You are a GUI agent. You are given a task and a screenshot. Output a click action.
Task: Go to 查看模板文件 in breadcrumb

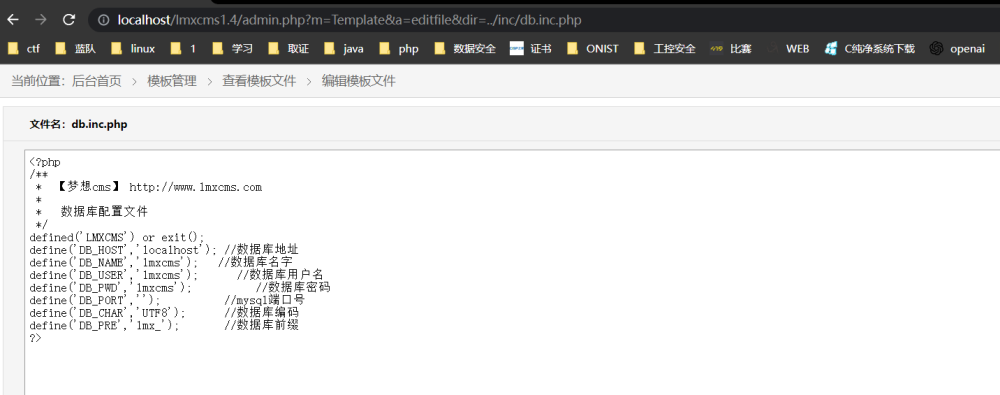point(259,81)
